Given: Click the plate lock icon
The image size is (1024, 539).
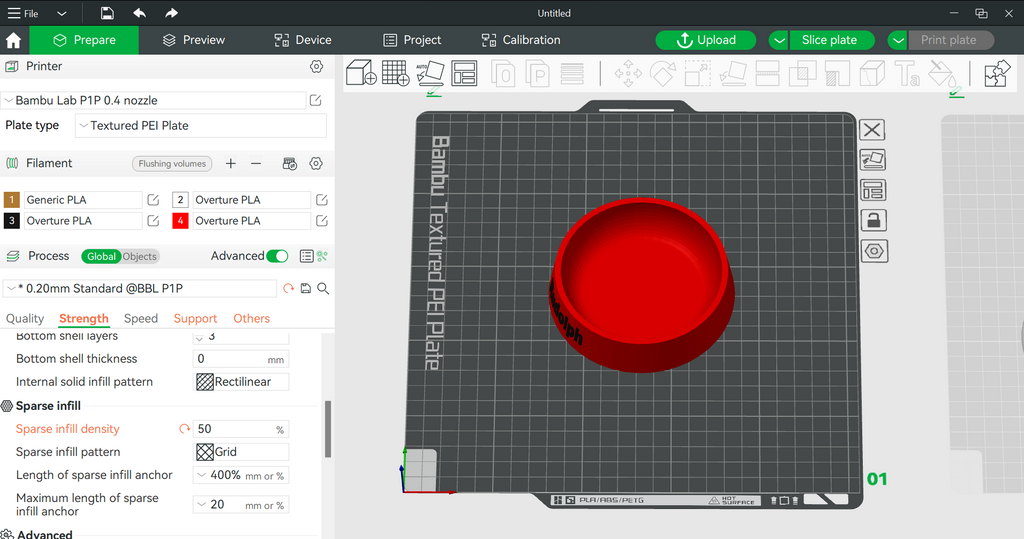Looking at the screenshot, I should coord(873,221).
